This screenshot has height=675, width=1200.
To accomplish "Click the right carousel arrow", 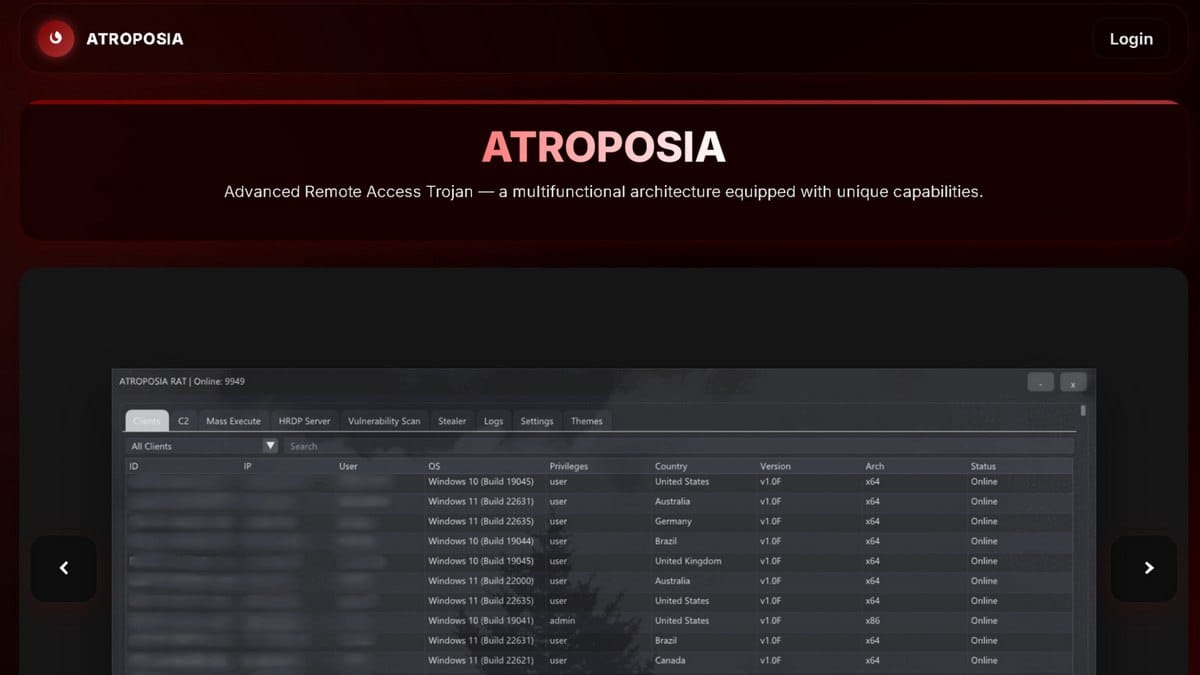I will coord(1144,567).
